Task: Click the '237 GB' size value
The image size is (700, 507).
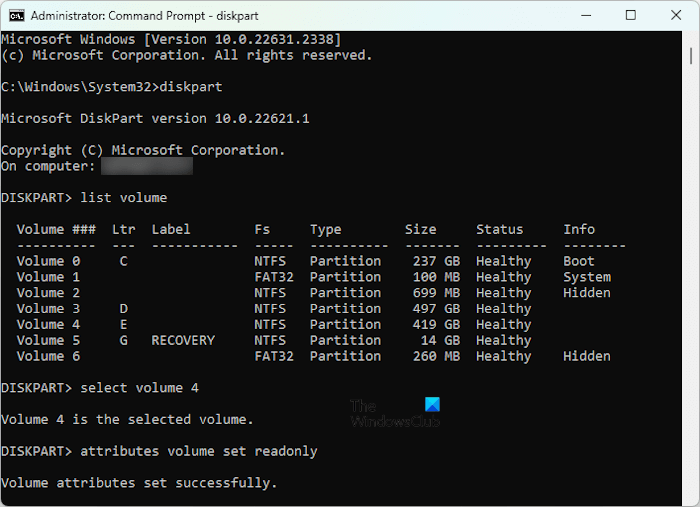Action: 436,261
